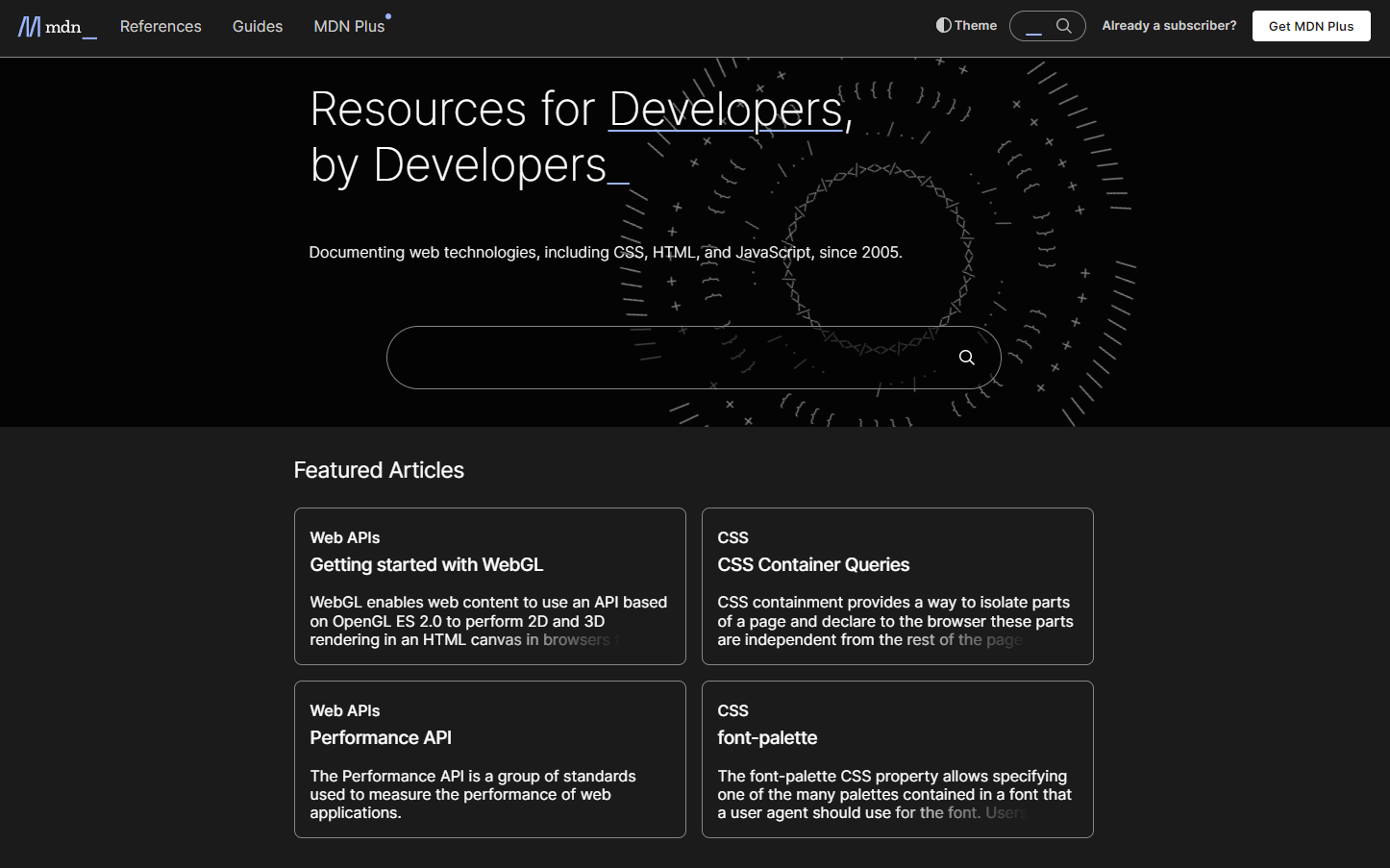
Task: Open the font-palette article card
Action: (x=767, y=737)
